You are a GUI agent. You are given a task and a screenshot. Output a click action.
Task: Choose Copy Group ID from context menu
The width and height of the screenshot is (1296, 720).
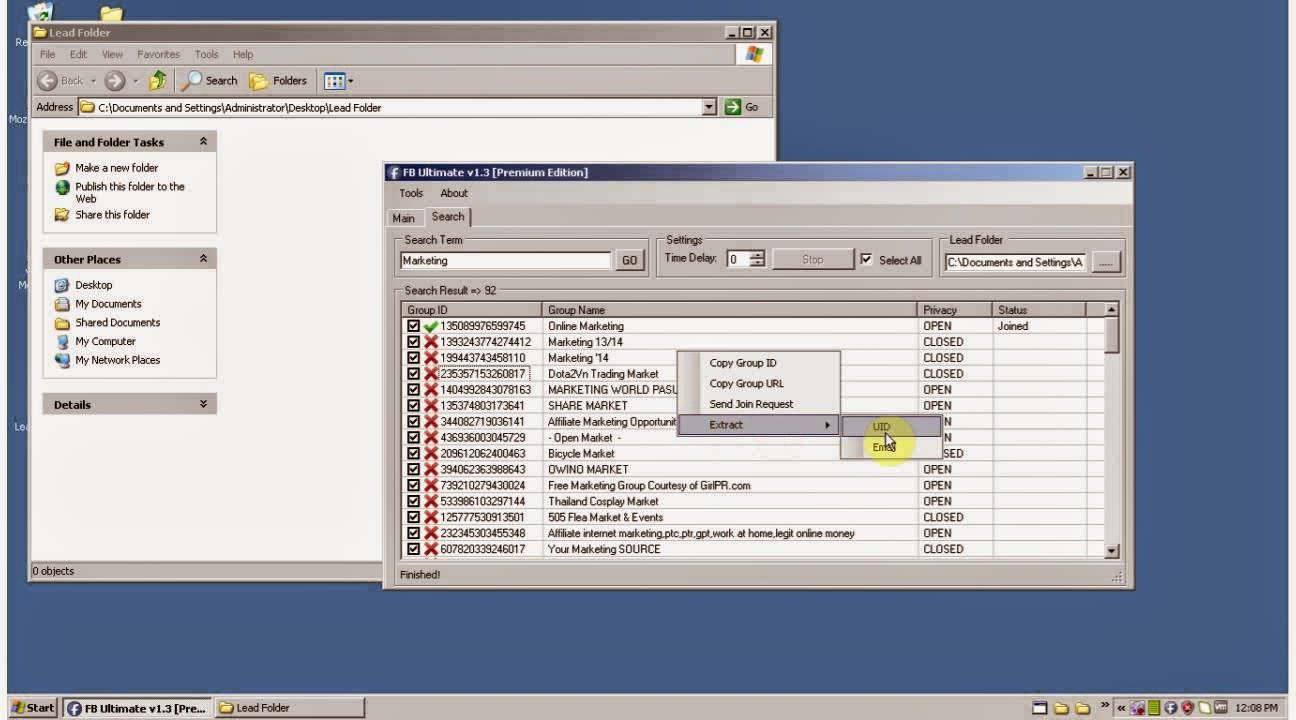pyautogui.click(x=743, y=363)
